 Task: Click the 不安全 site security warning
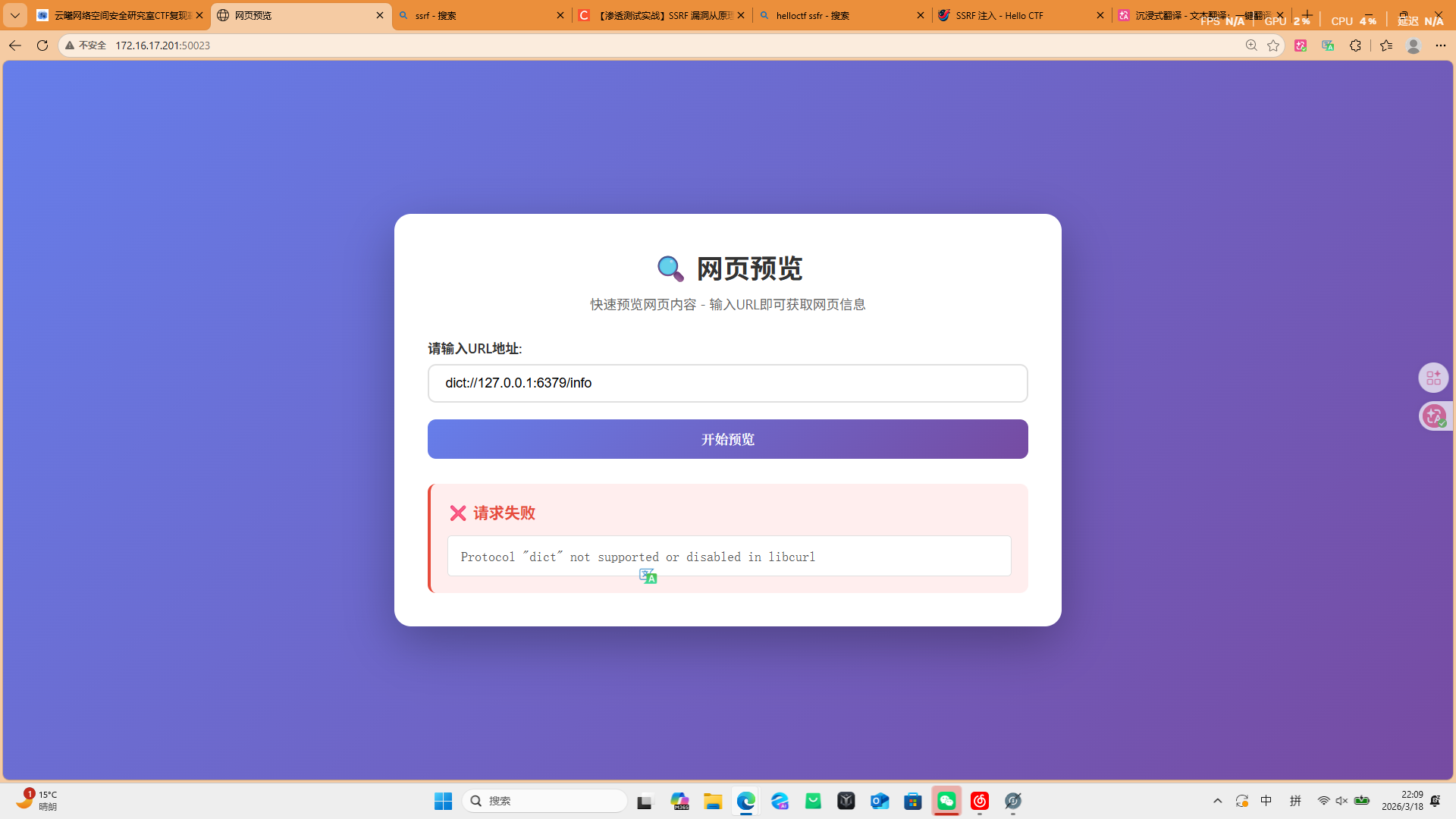click(x=86, y=45)
